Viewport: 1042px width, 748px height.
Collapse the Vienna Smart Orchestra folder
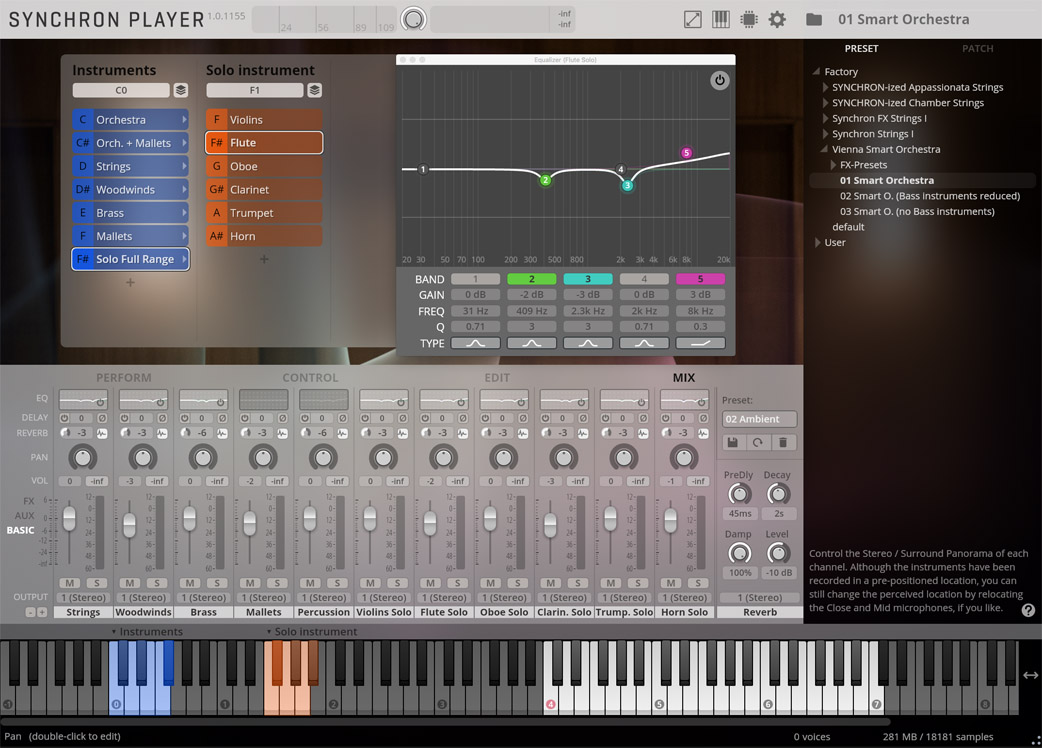825,149
